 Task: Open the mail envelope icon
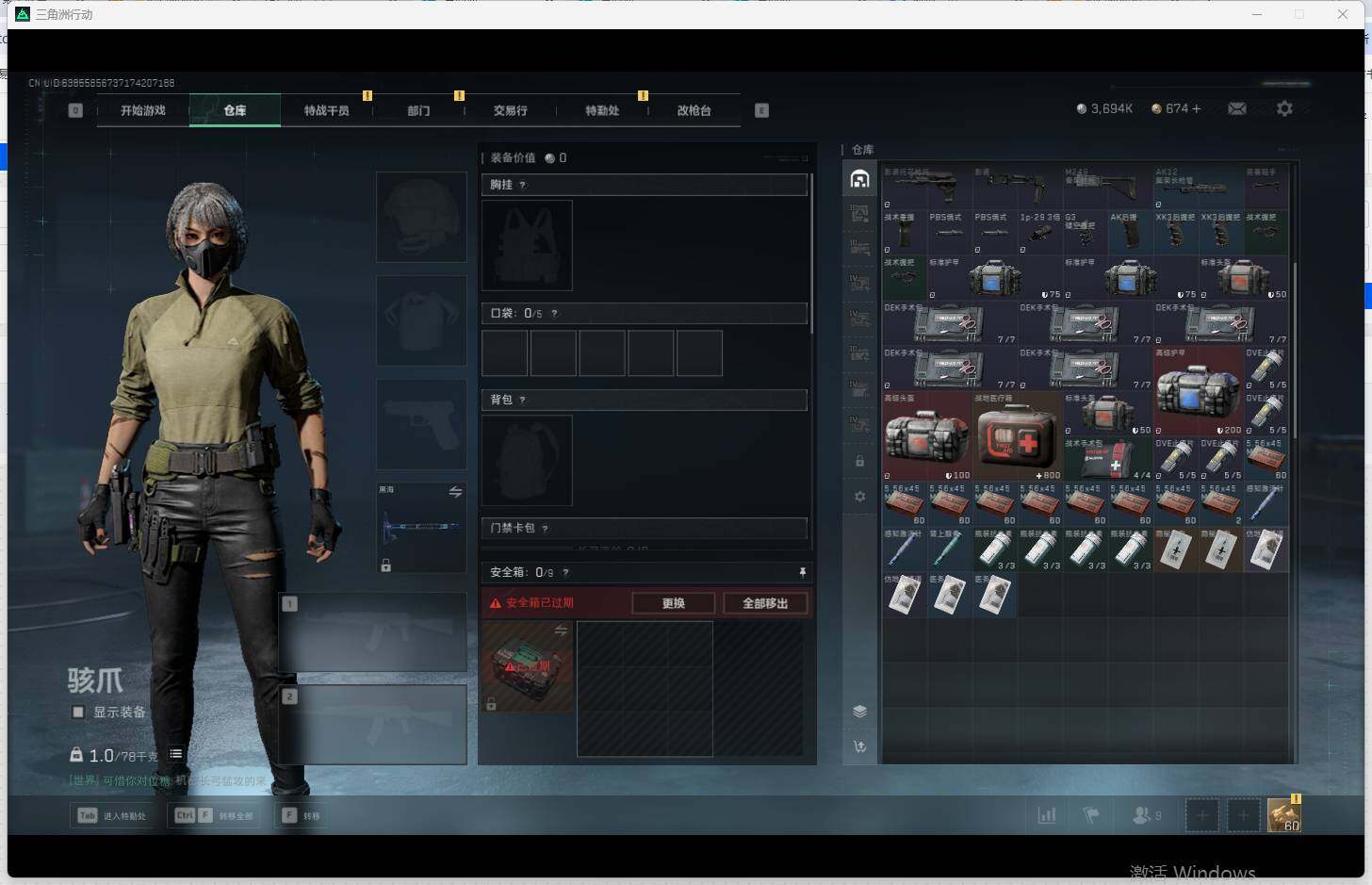(x=1237, y=108)
